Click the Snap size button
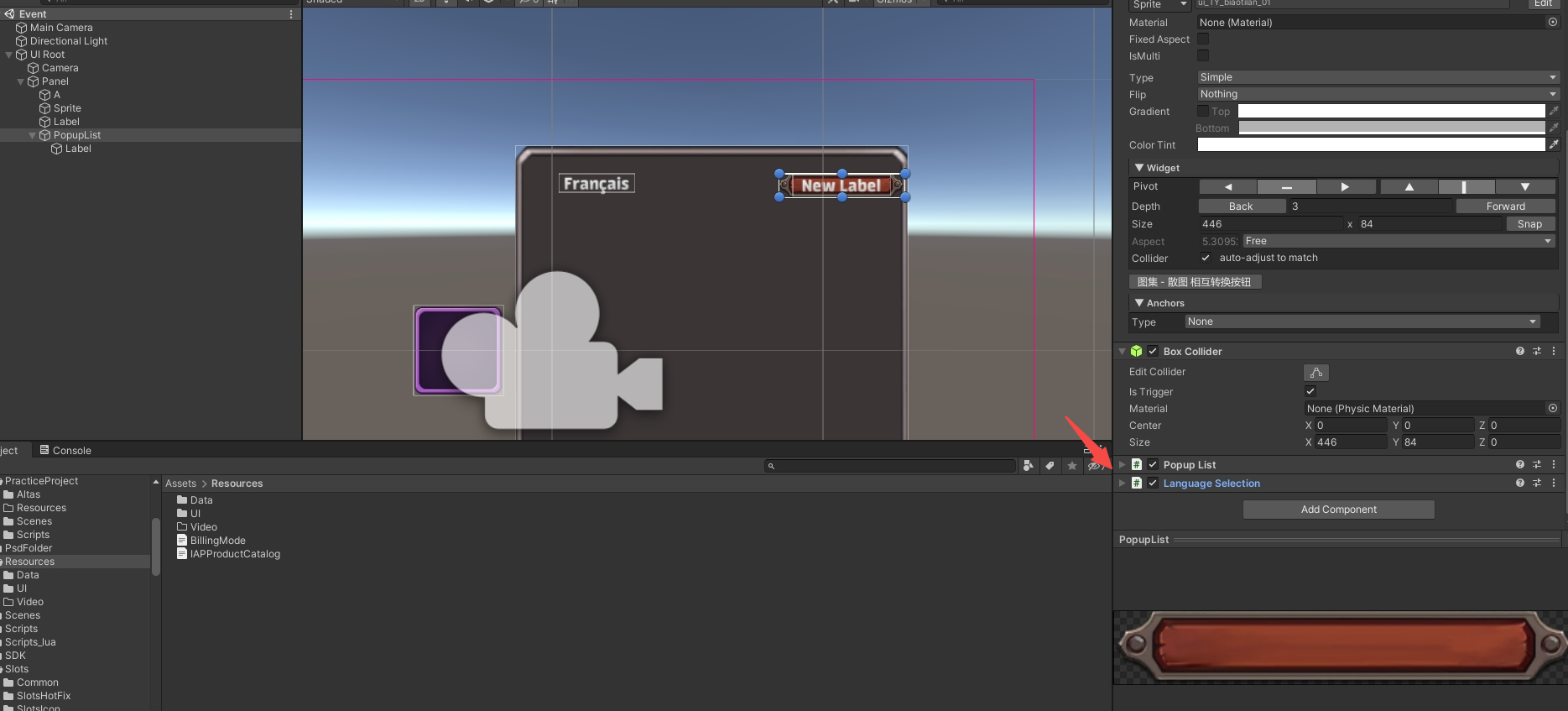This screenshot has width=1568, height=711. 1529,224
